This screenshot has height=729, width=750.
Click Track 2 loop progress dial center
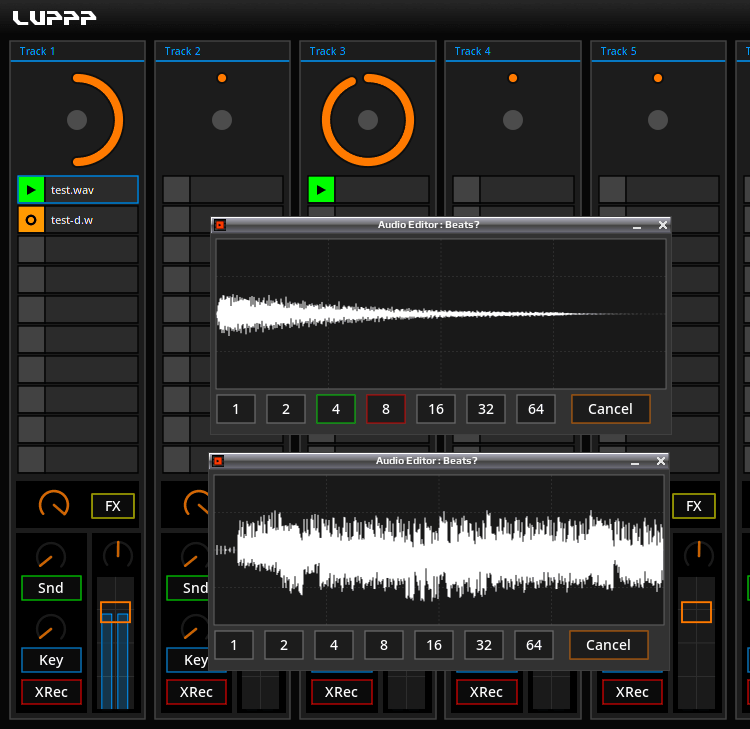pyautogui.click(x=222, y=120)
